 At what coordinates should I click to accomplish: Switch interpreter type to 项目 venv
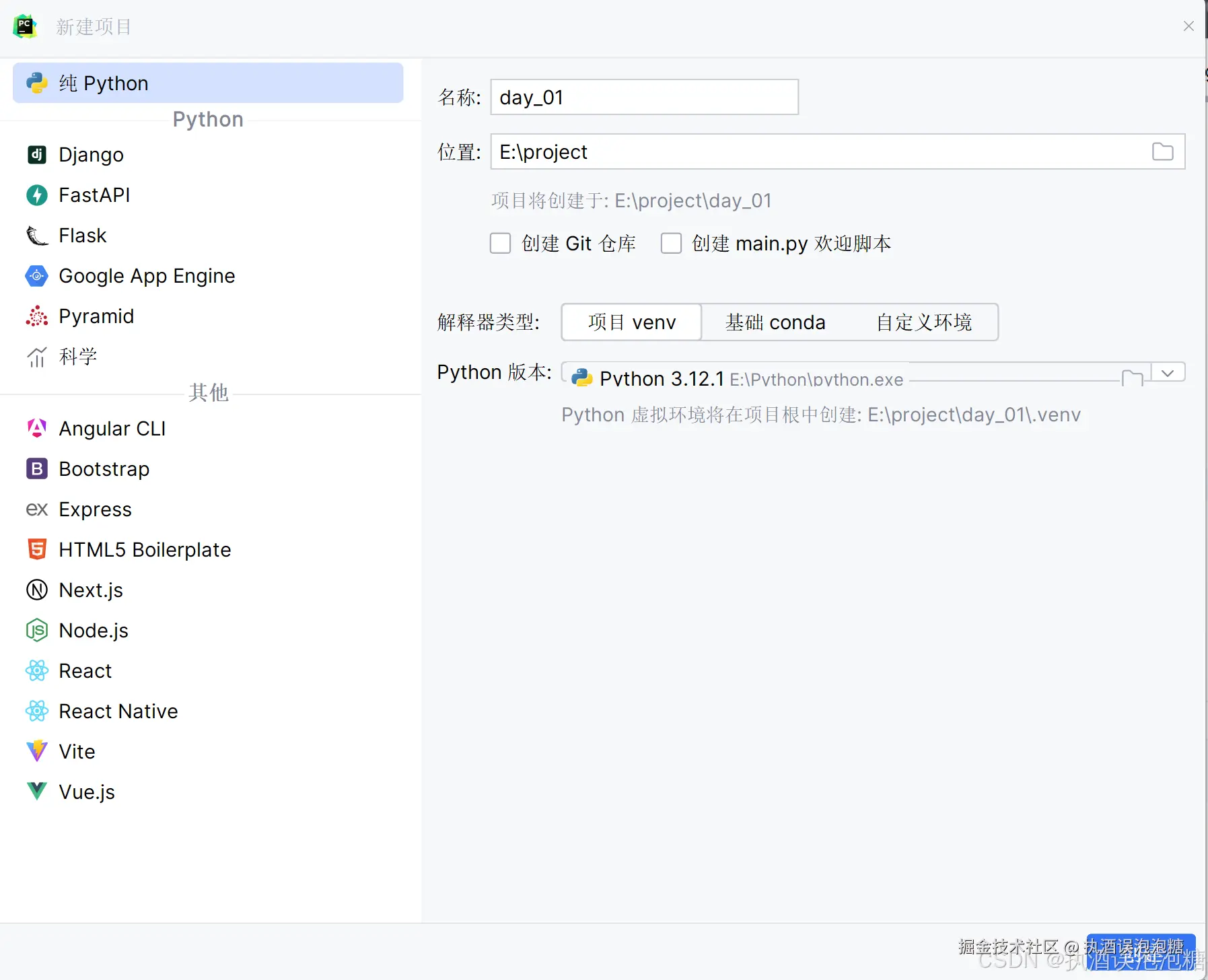click(x=632, y=322)
